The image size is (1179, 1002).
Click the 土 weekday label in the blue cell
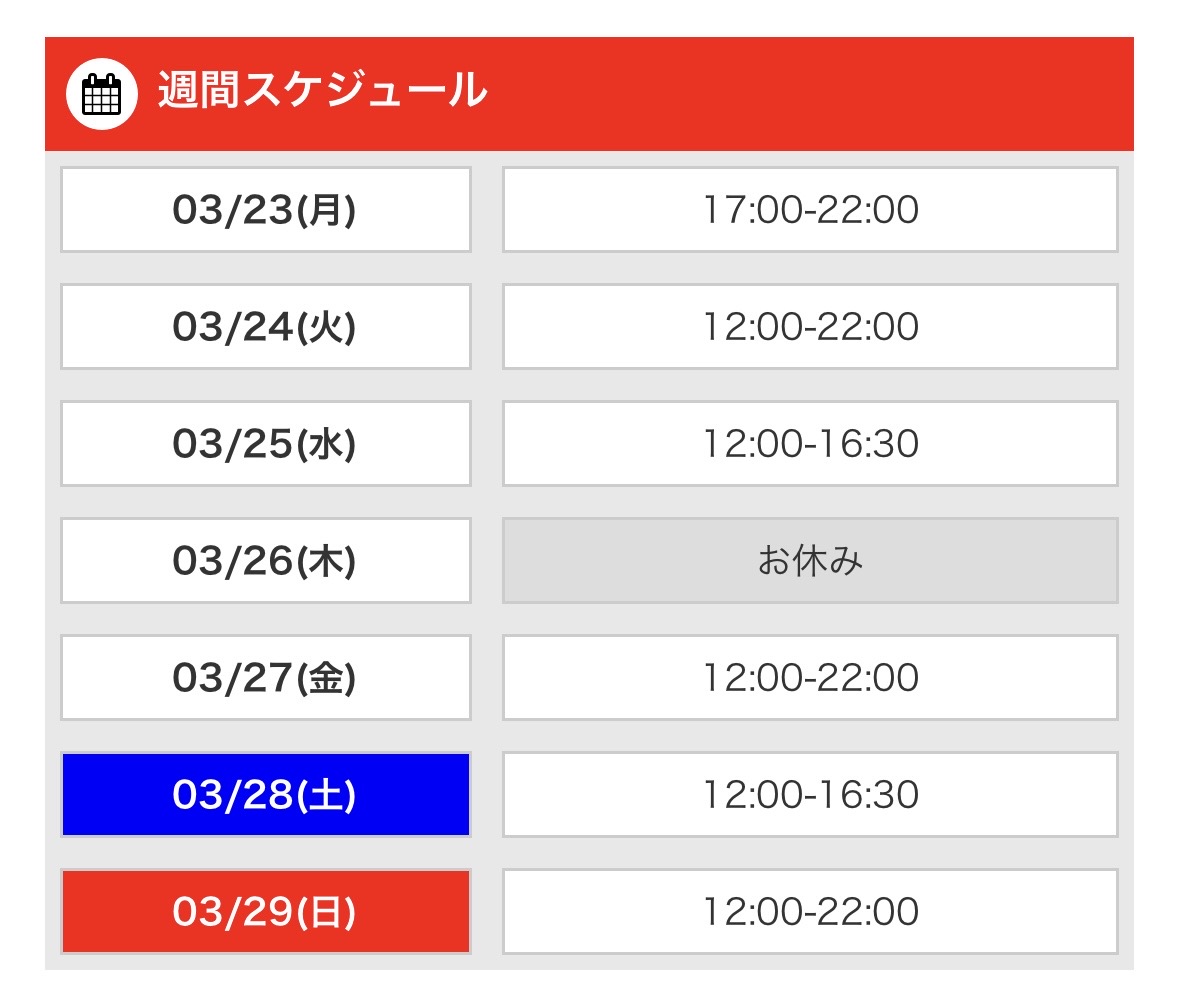[x=327, y=796]
